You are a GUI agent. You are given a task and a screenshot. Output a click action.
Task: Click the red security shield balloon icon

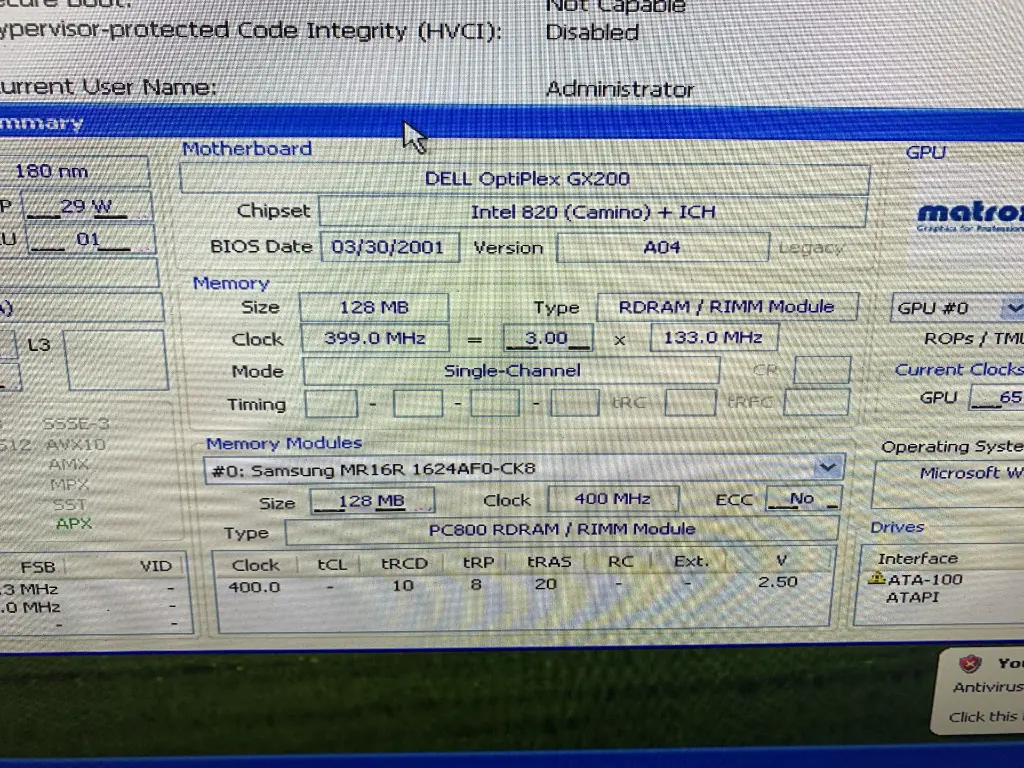click(970, 664)
